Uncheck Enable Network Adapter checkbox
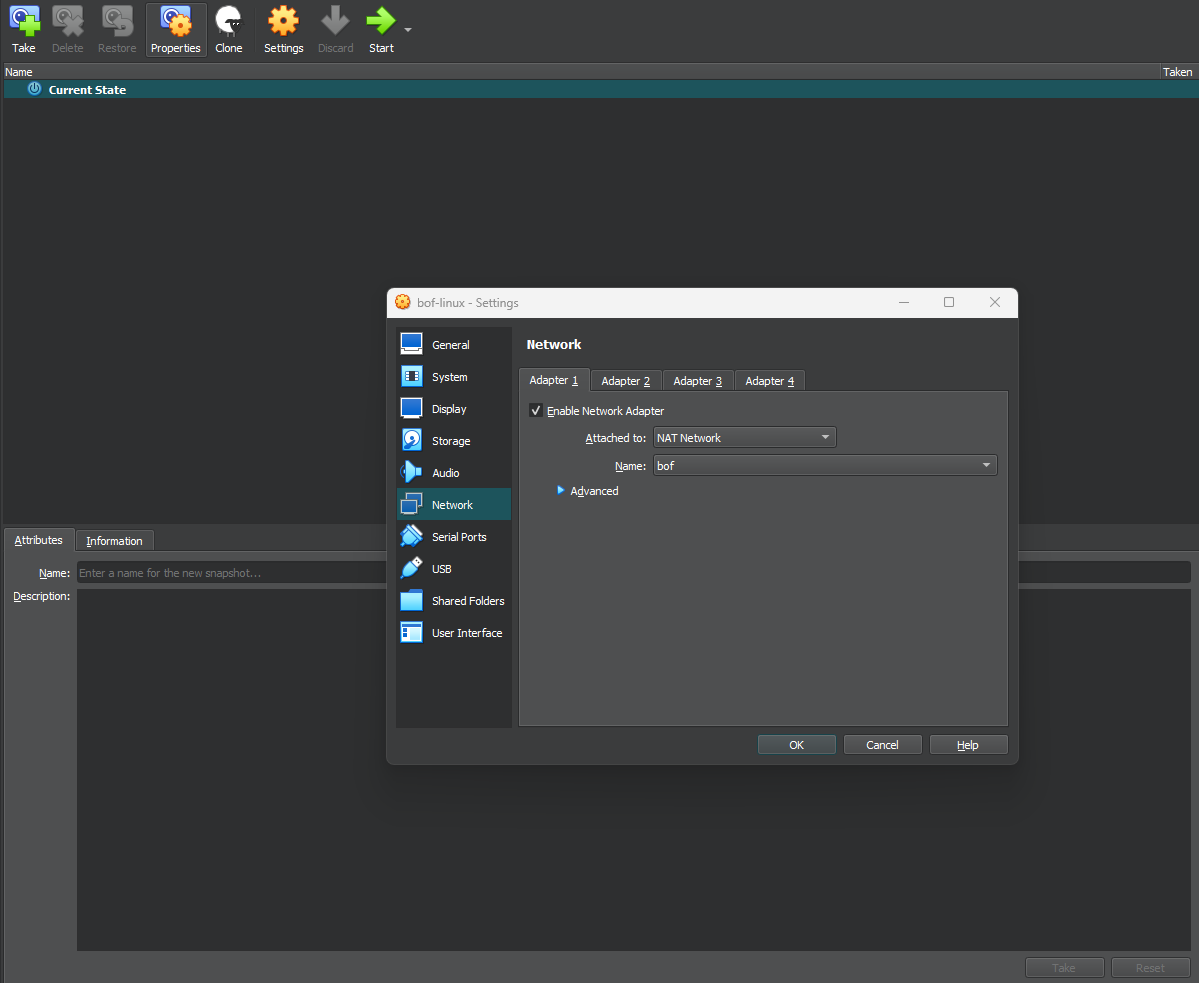1199x983 pixels. [537, 411]
